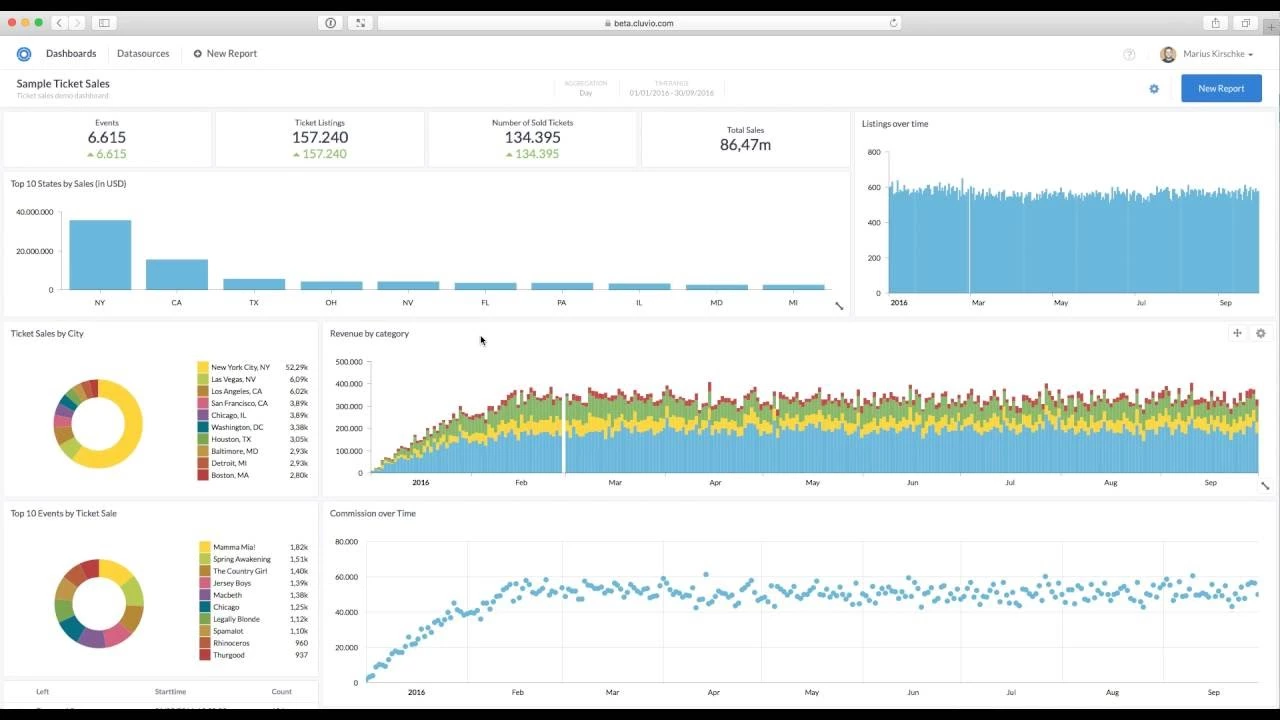Viewport: 1280px width, 720px height.
Task: Click the Events 6.615 metric
Action: 107,138
